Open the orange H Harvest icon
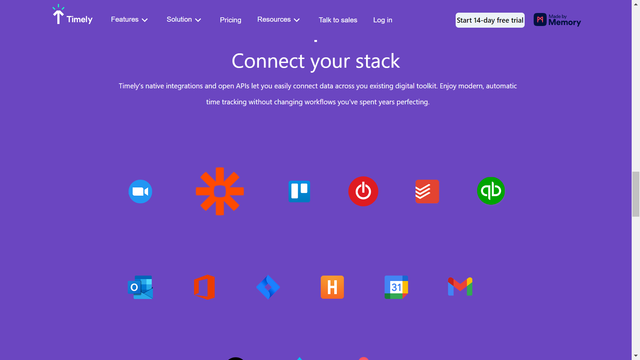Screen dimensions: 640x360 [x=332, y=287]
